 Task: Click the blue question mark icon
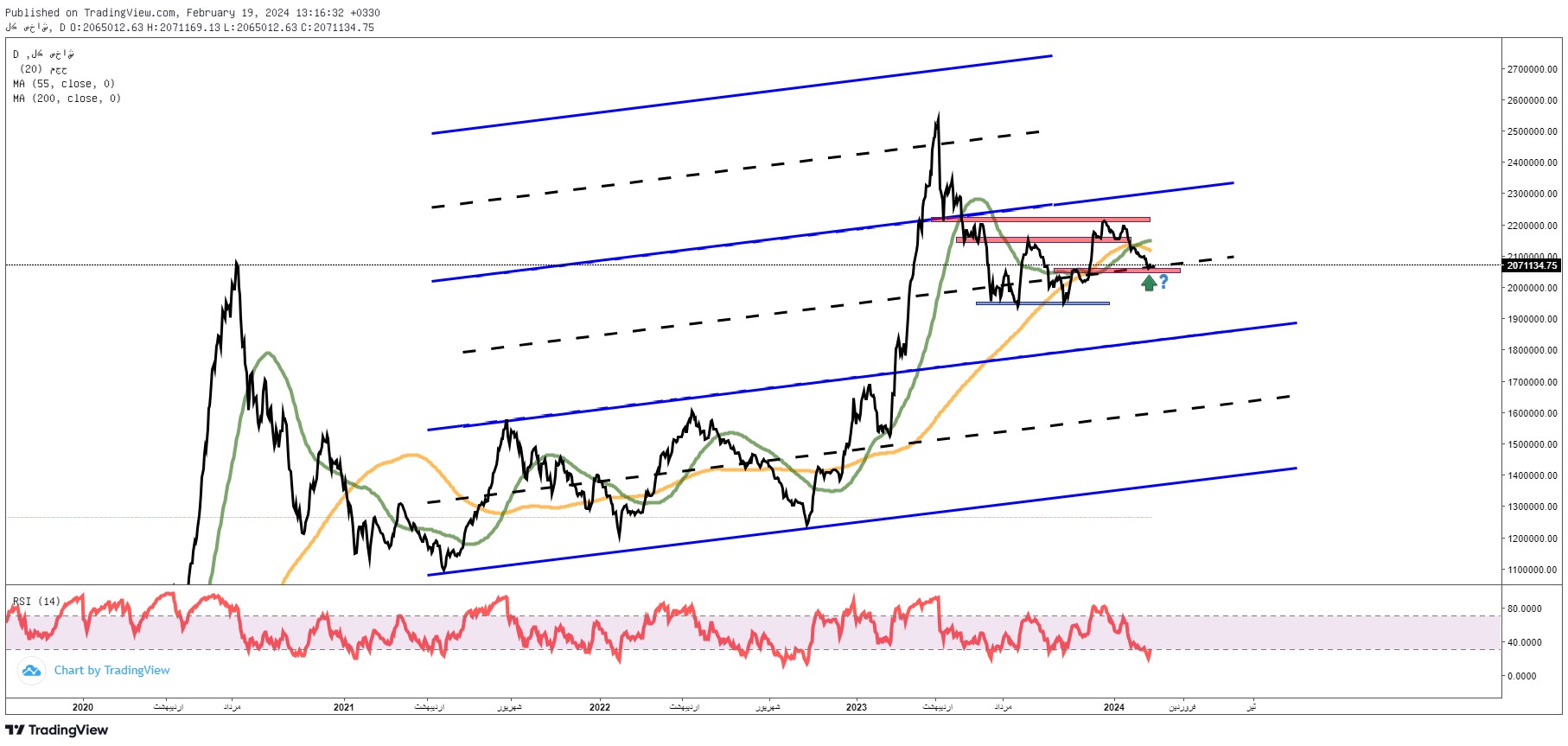click(x=1163, y=281)
